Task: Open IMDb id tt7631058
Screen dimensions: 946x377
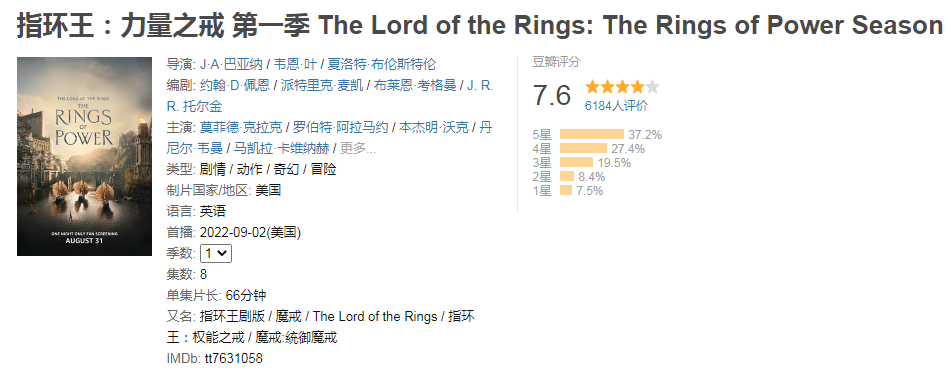Action: (233, 358)
